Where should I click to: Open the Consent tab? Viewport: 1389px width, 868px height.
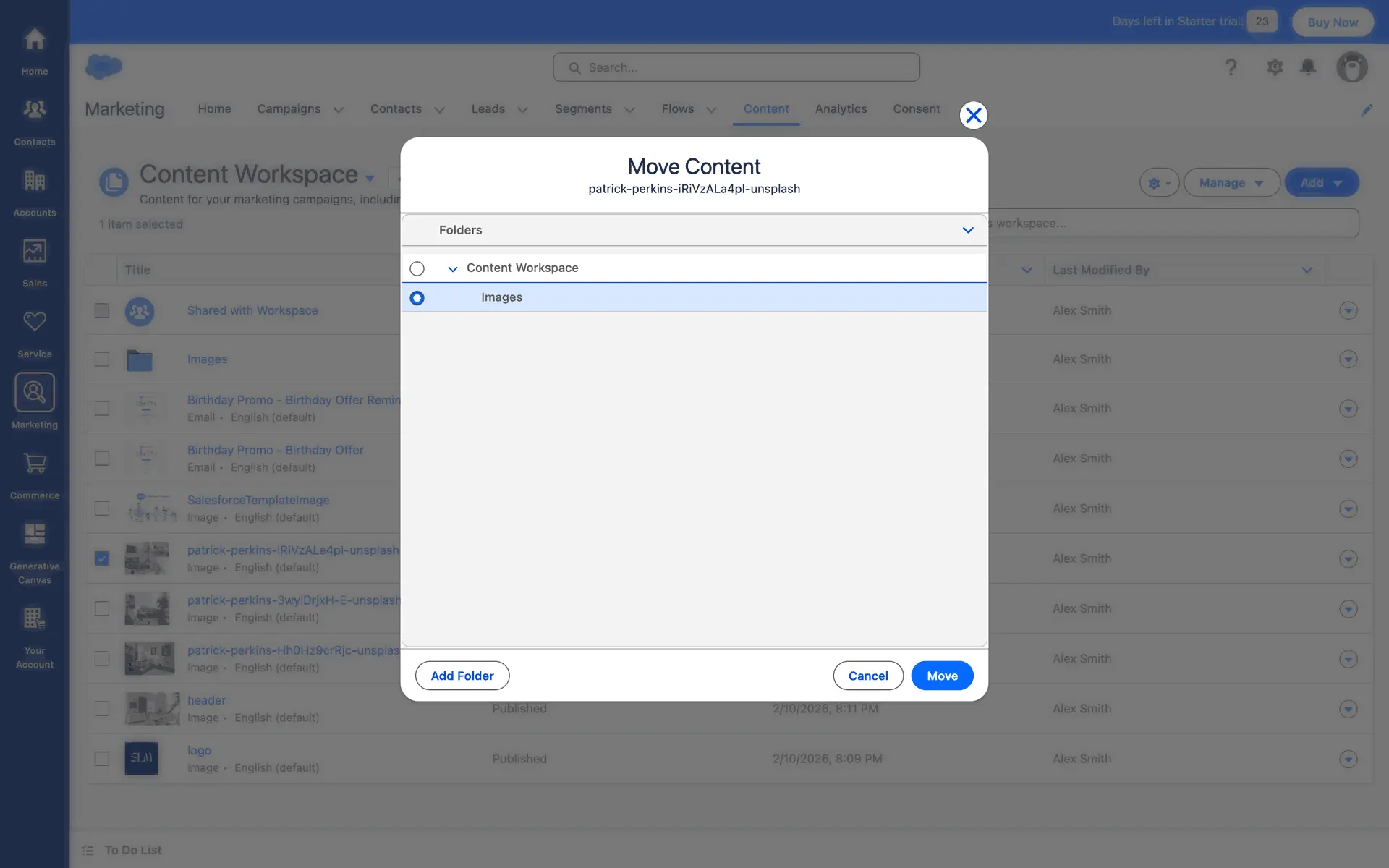[x=916, y=109]
